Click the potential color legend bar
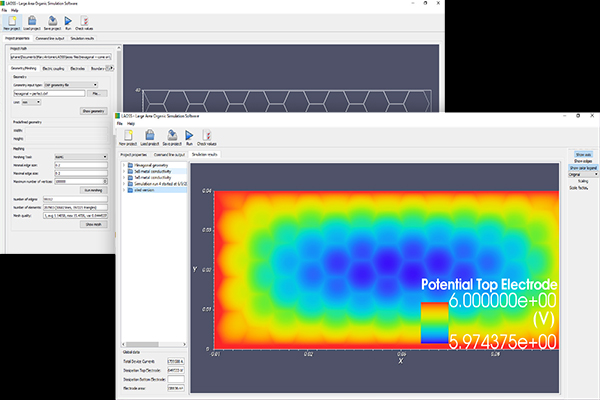Viewport: 600px width, 400px height. tap(435, 323)
